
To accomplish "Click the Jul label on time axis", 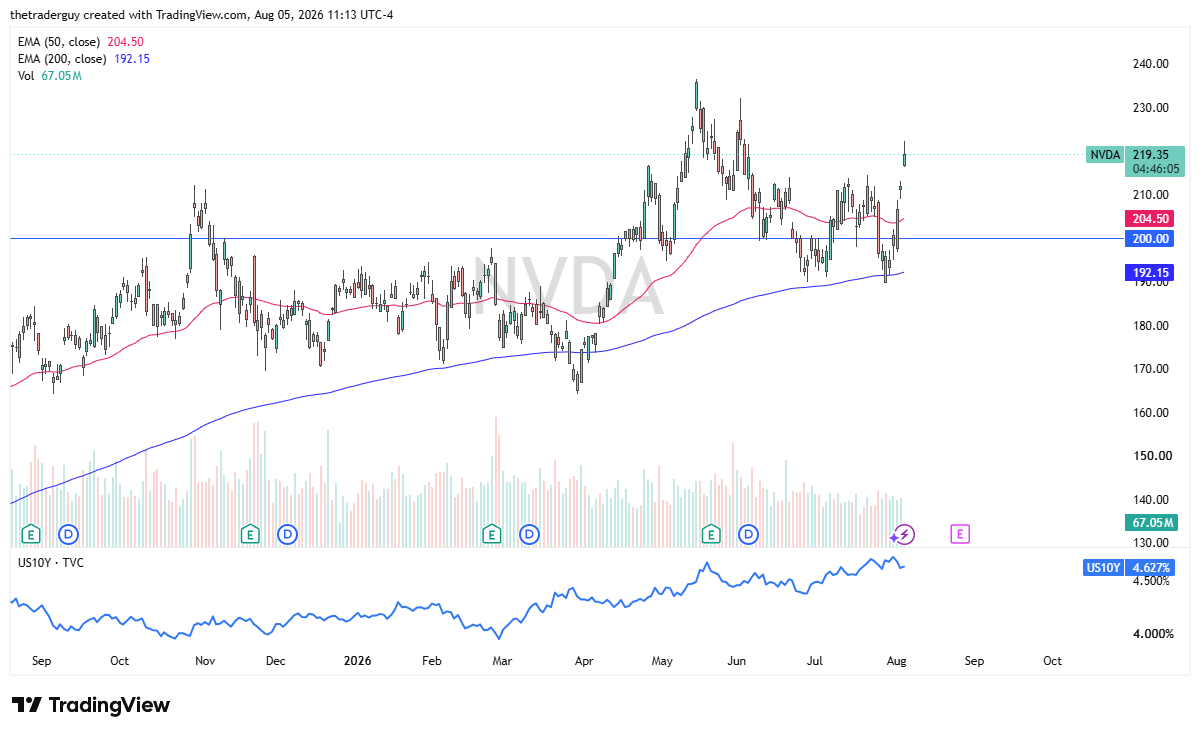I will coord(815,661).
